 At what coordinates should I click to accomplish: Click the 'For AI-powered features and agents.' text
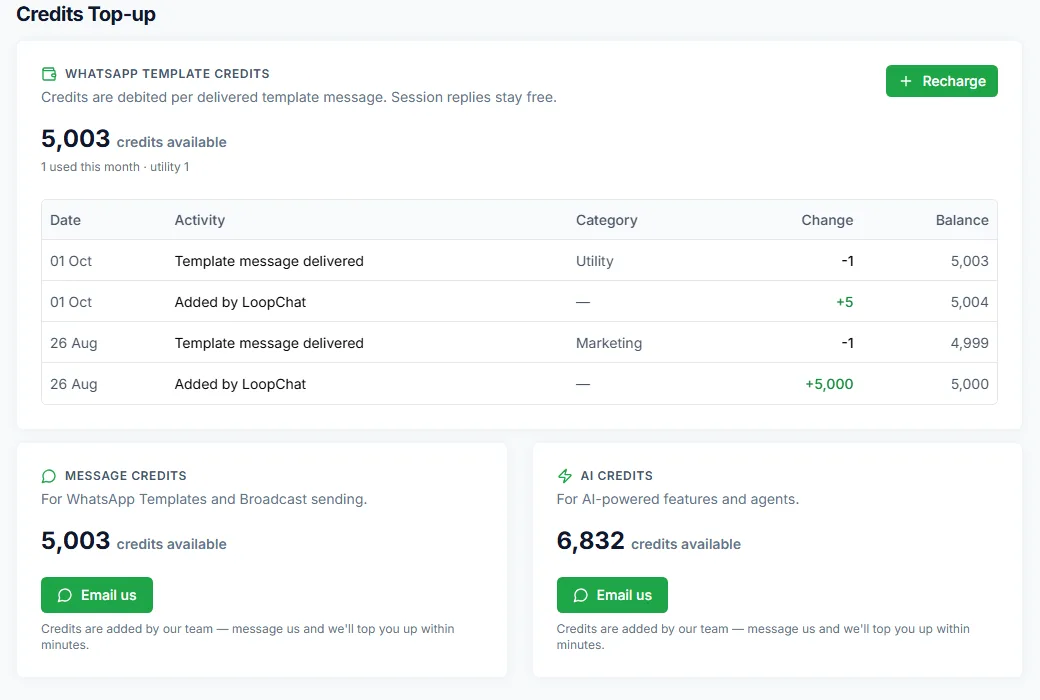(677, 499)
